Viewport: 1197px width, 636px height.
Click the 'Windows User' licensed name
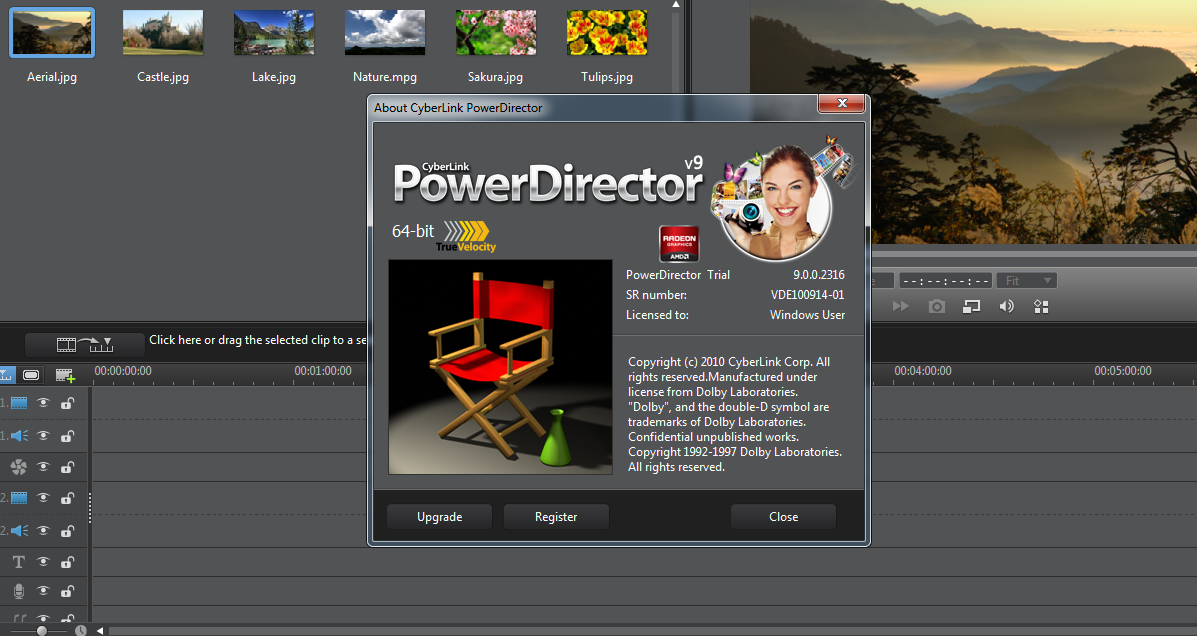807,315
